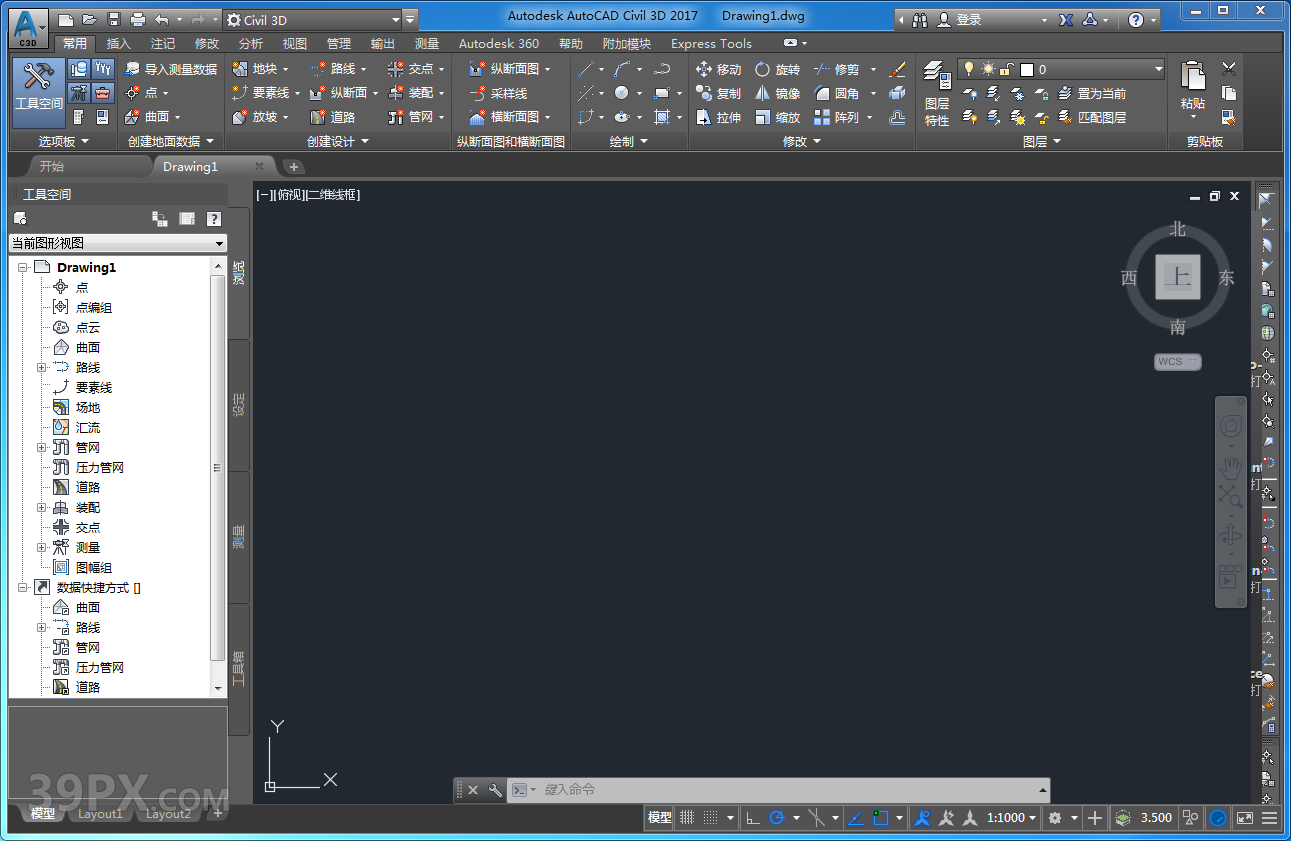This screenshot has width=1291, height=841.
Task: Click 导入测量数据 import survey data
Action: 170,69
